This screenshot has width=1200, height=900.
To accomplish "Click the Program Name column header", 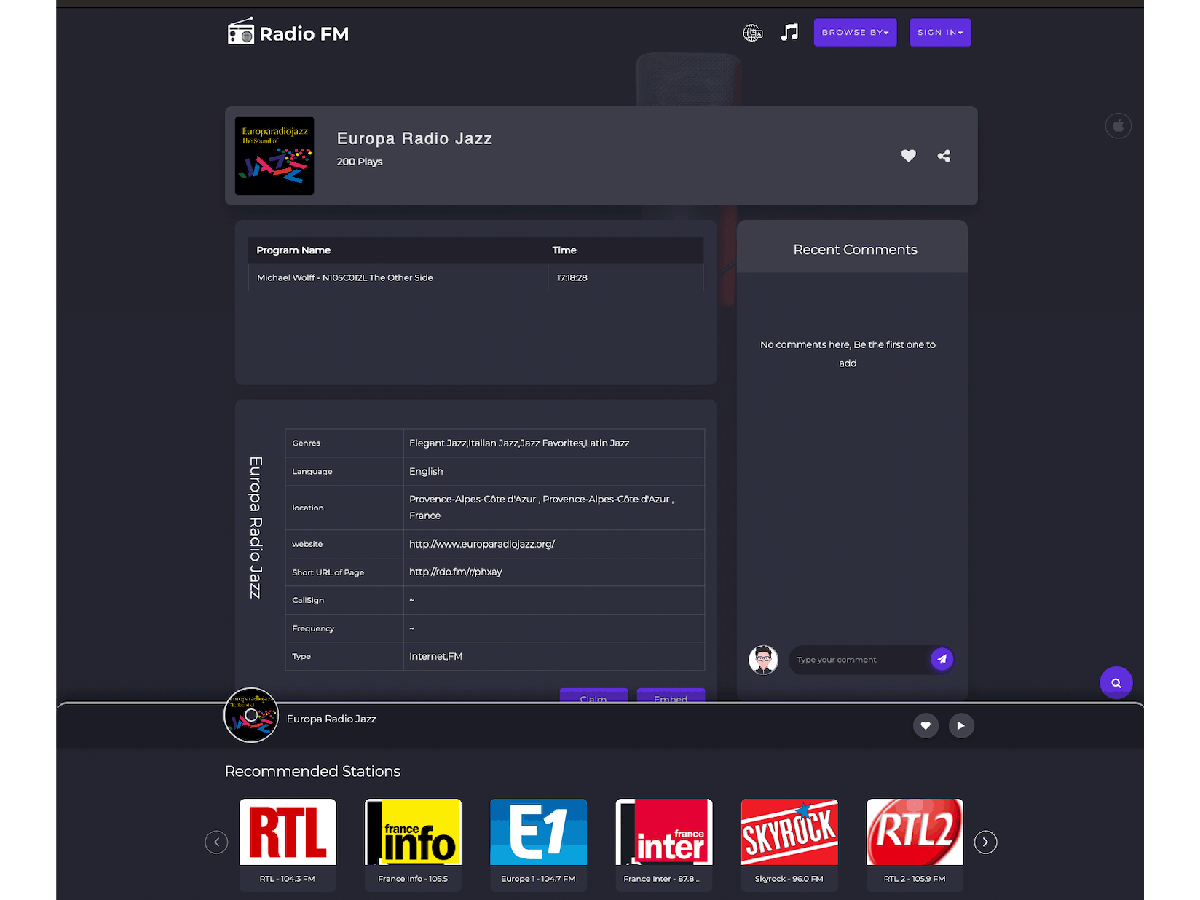I will 294,250.
